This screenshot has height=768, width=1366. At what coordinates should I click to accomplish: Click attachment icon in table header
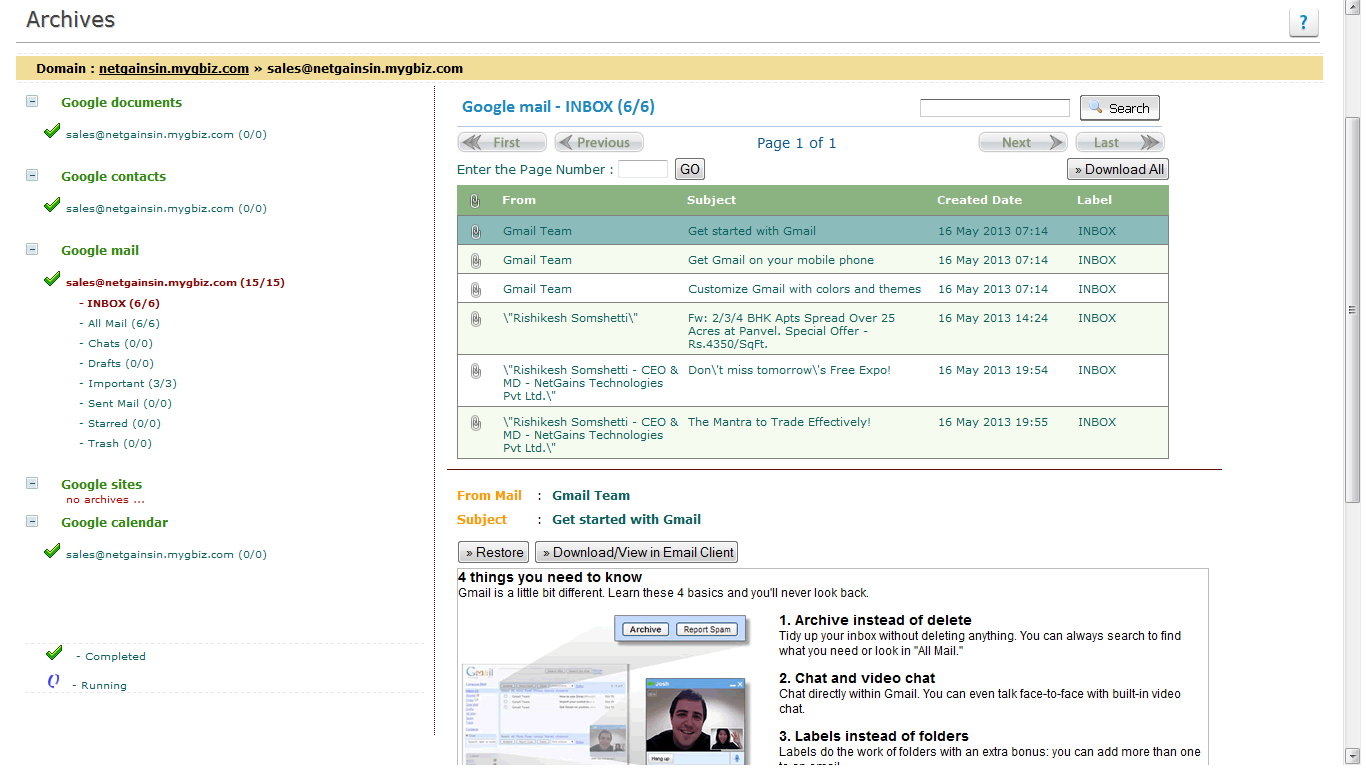[x=475, y=201]
